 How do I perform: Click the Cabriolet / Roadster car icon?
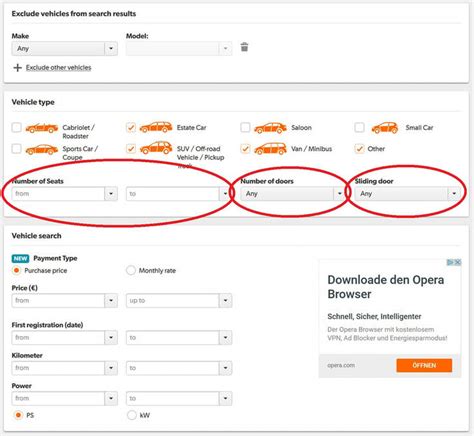42,128
